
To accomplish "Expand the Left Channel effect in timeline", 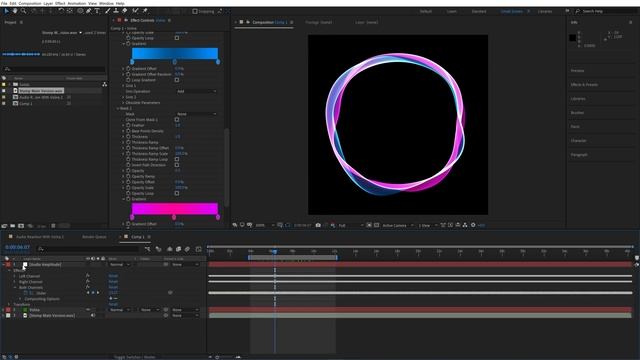I will point(15,276).
